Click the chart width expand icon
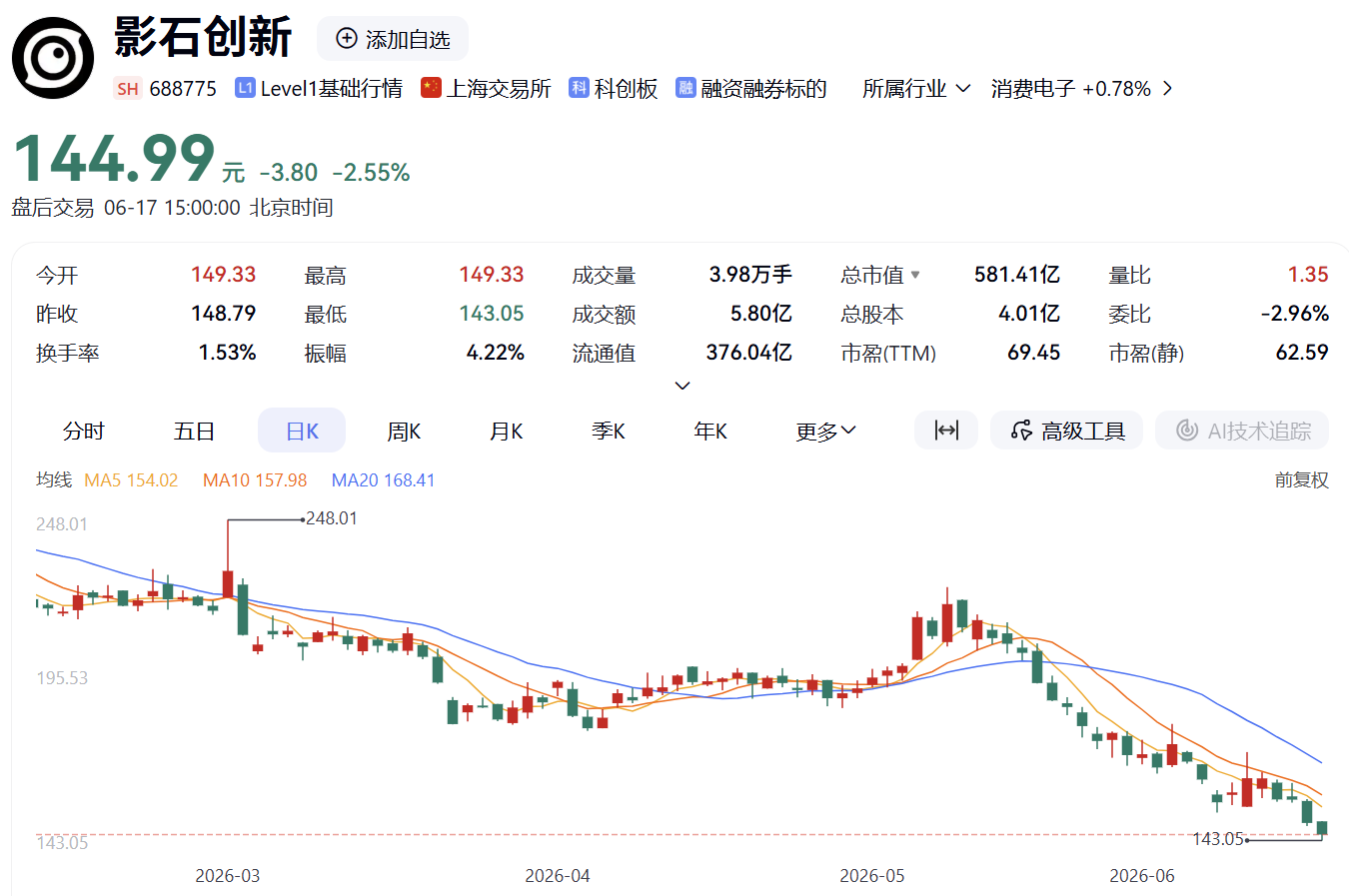This screenshot has width=1349, height=896. (x=946, y=431)
